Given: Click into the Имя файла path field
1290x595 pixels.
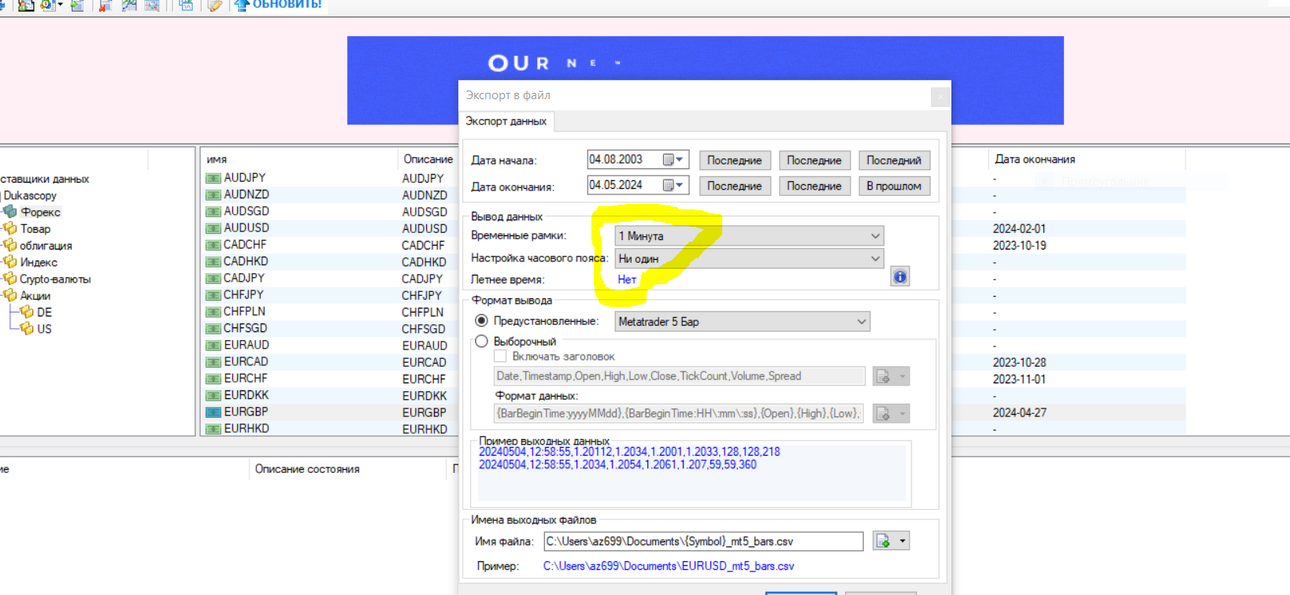Looking at the screenshot, I should click(x=703, y=541).
